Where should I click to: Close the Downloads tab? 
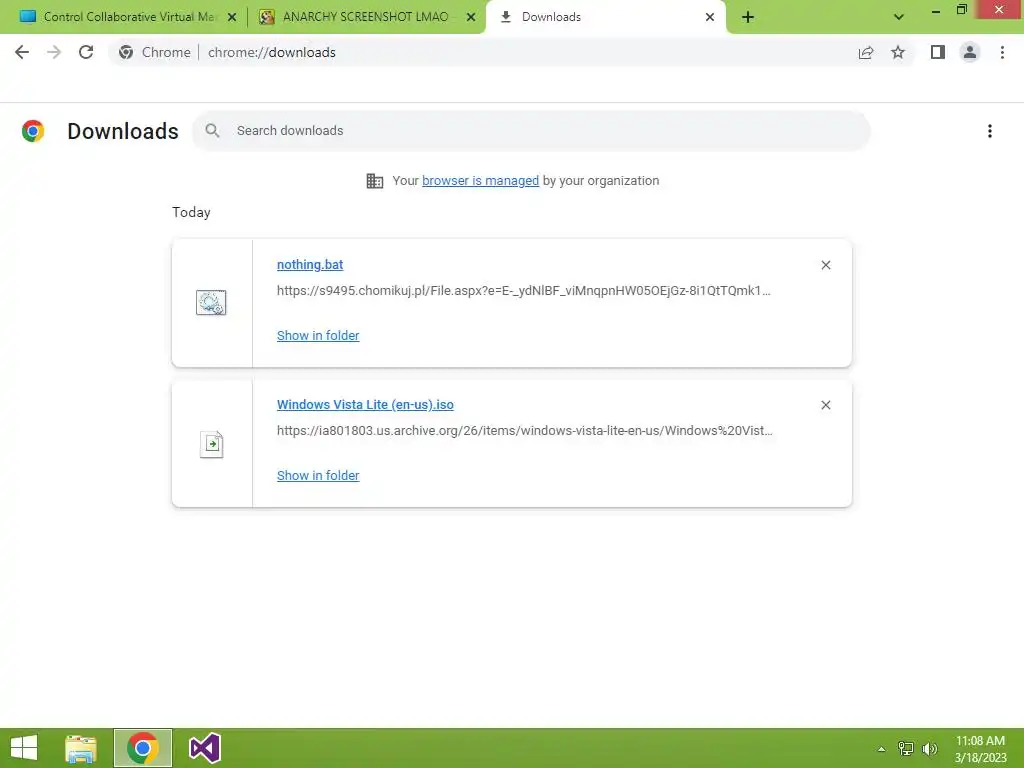click(x=710, y=17)
